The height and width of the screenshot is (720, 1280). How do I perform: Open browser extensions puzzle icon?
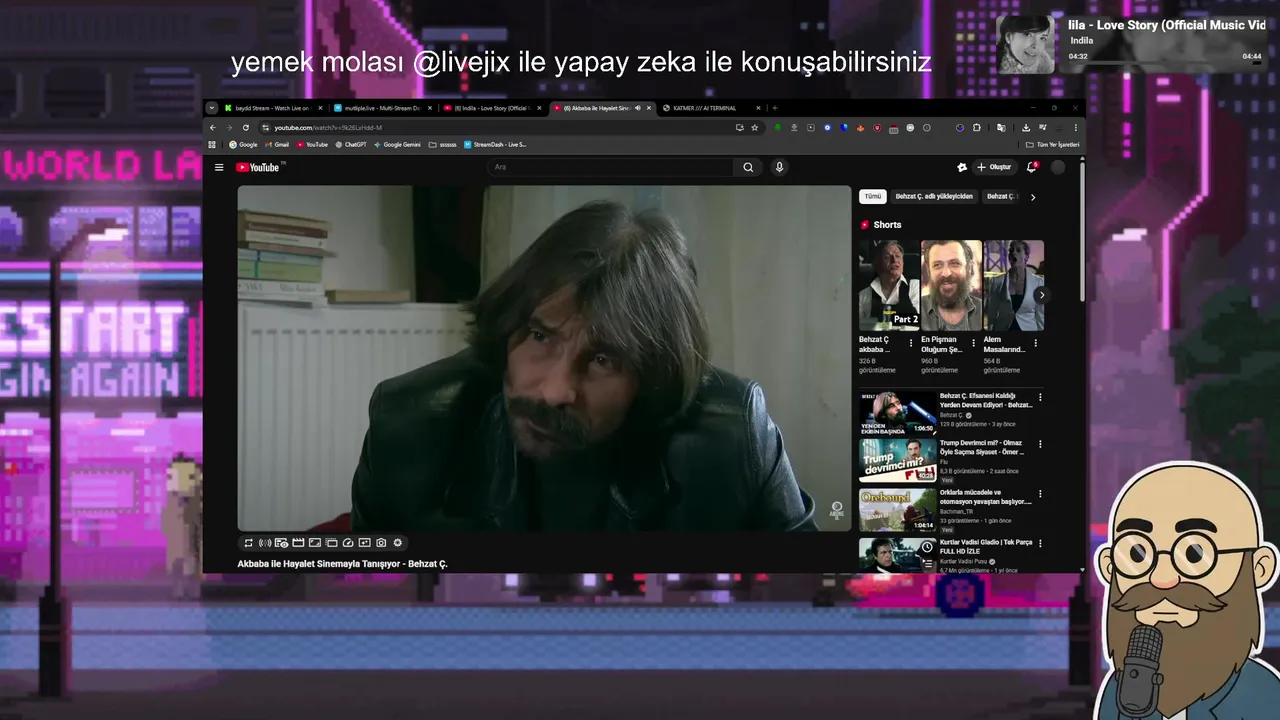pos(977,128)
